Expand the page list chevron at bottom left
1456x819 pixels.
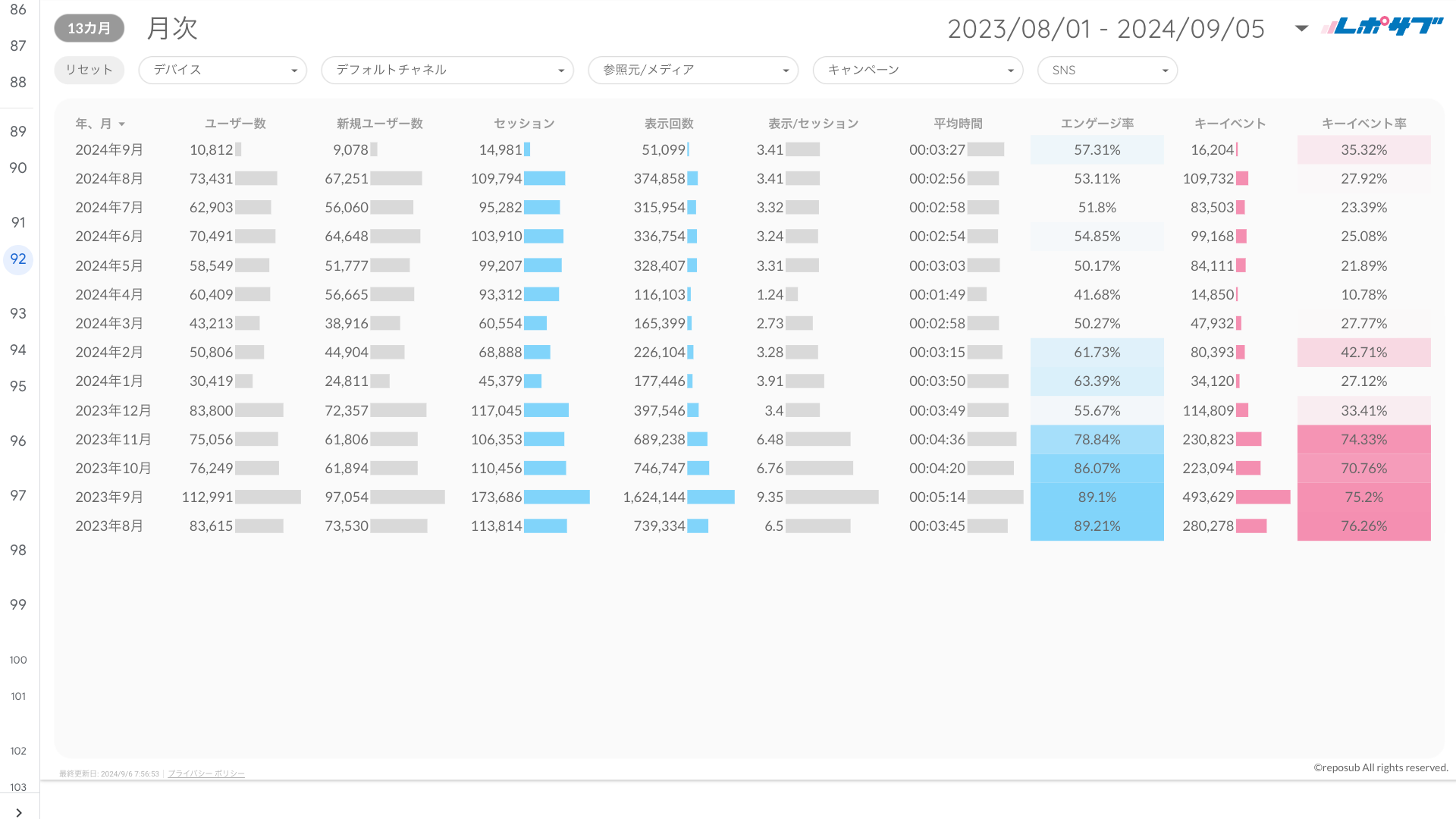(x=18, y=812)
